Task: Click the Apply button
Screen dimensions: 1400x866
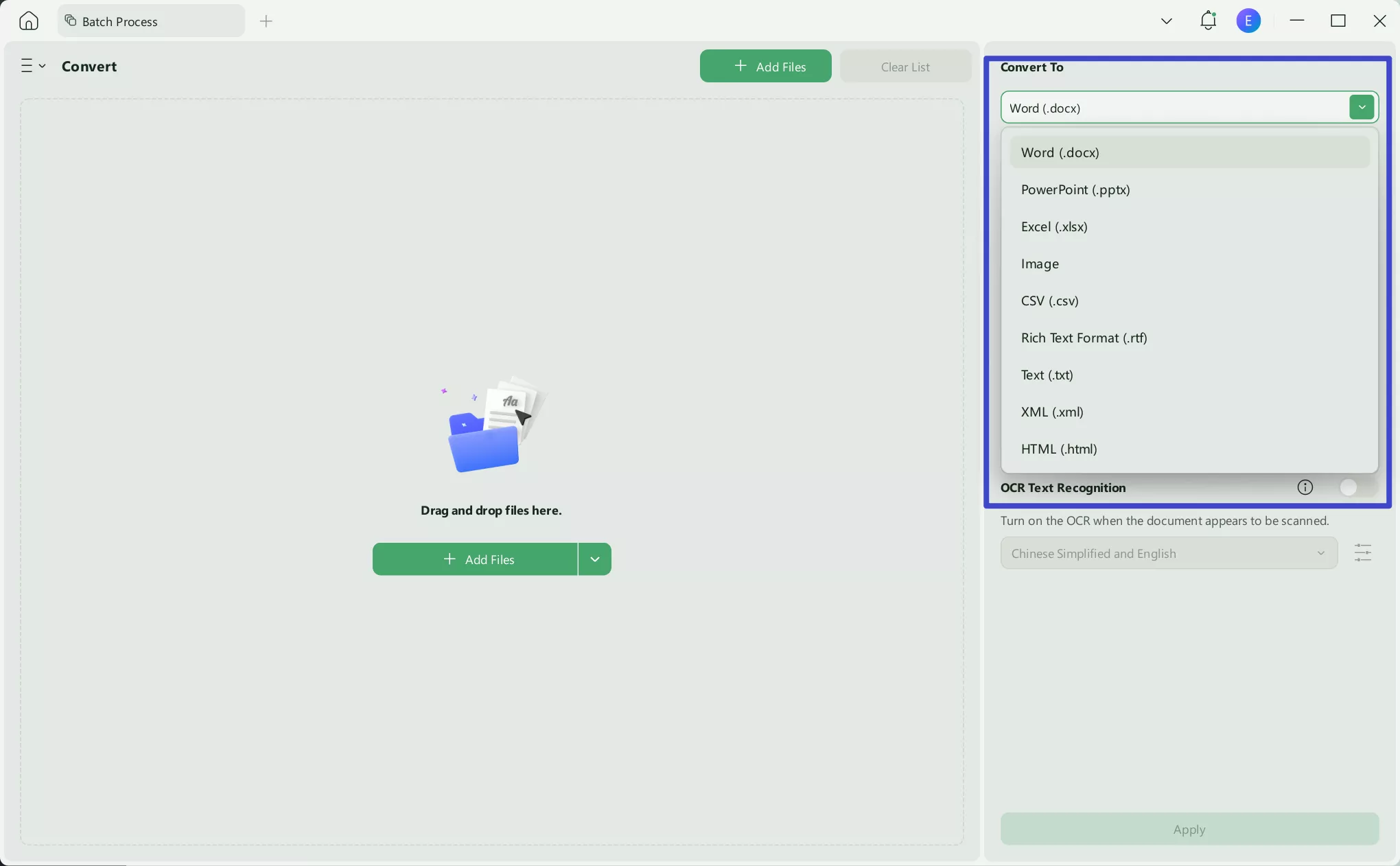Action: (x=1189, y=829)
